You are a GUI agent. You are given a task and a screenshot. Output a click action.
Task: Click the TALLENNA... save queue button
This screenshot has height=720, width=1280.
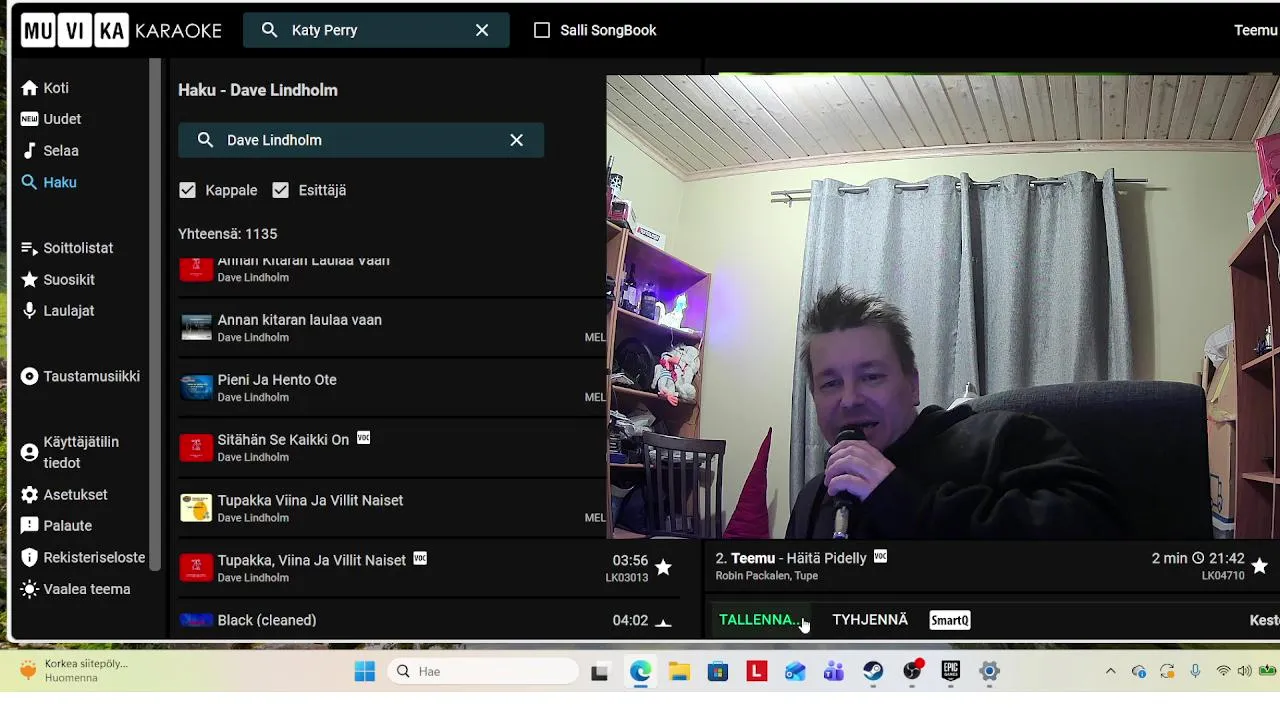(x=760, y=620)
